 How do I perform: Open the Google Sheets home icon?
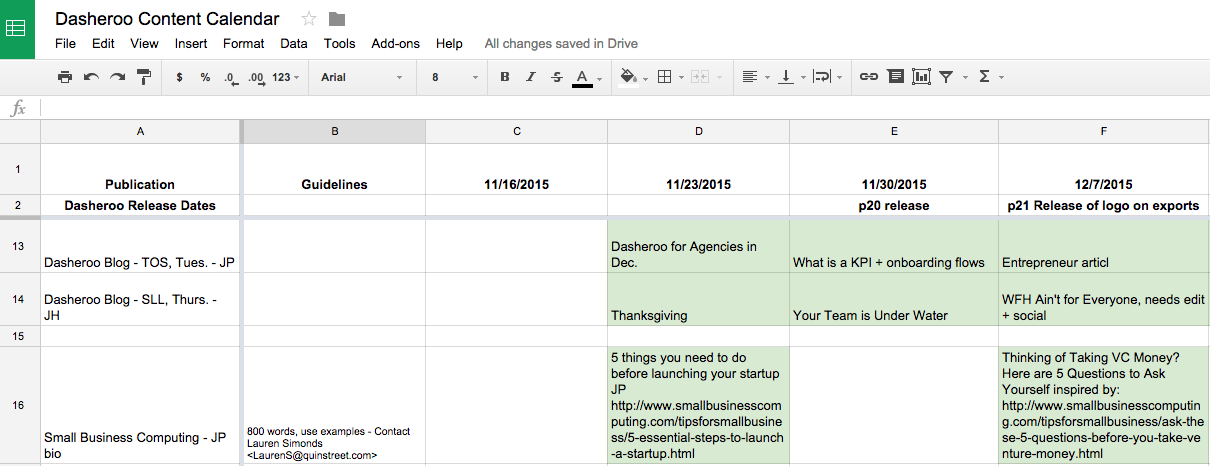(x=17, y=29)
